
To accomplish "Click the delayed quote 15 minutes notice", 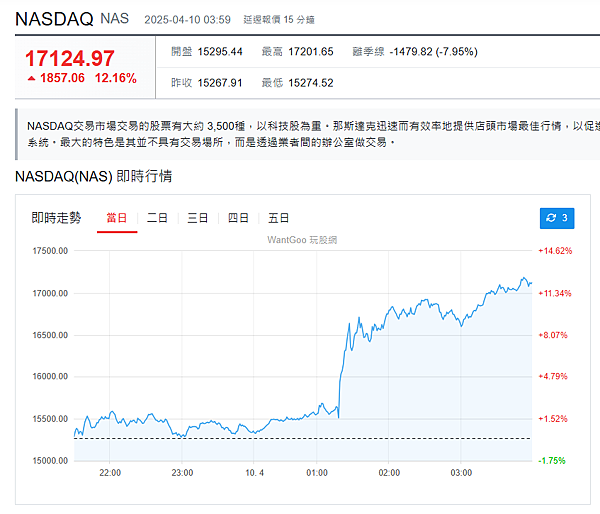I will point(279,20).
